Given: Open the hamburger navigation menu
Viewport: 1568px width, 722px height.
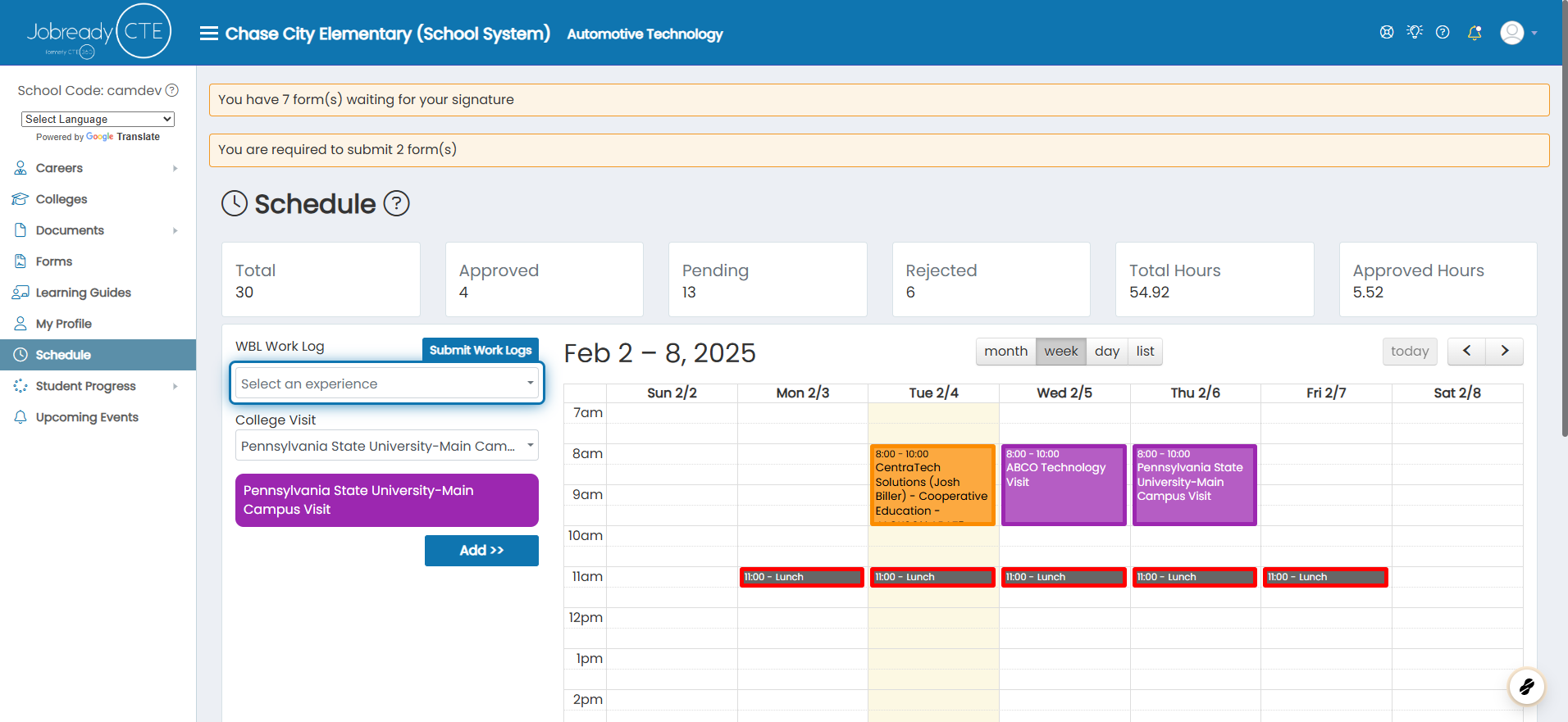Looking at the screenshot, I should 209,34.
